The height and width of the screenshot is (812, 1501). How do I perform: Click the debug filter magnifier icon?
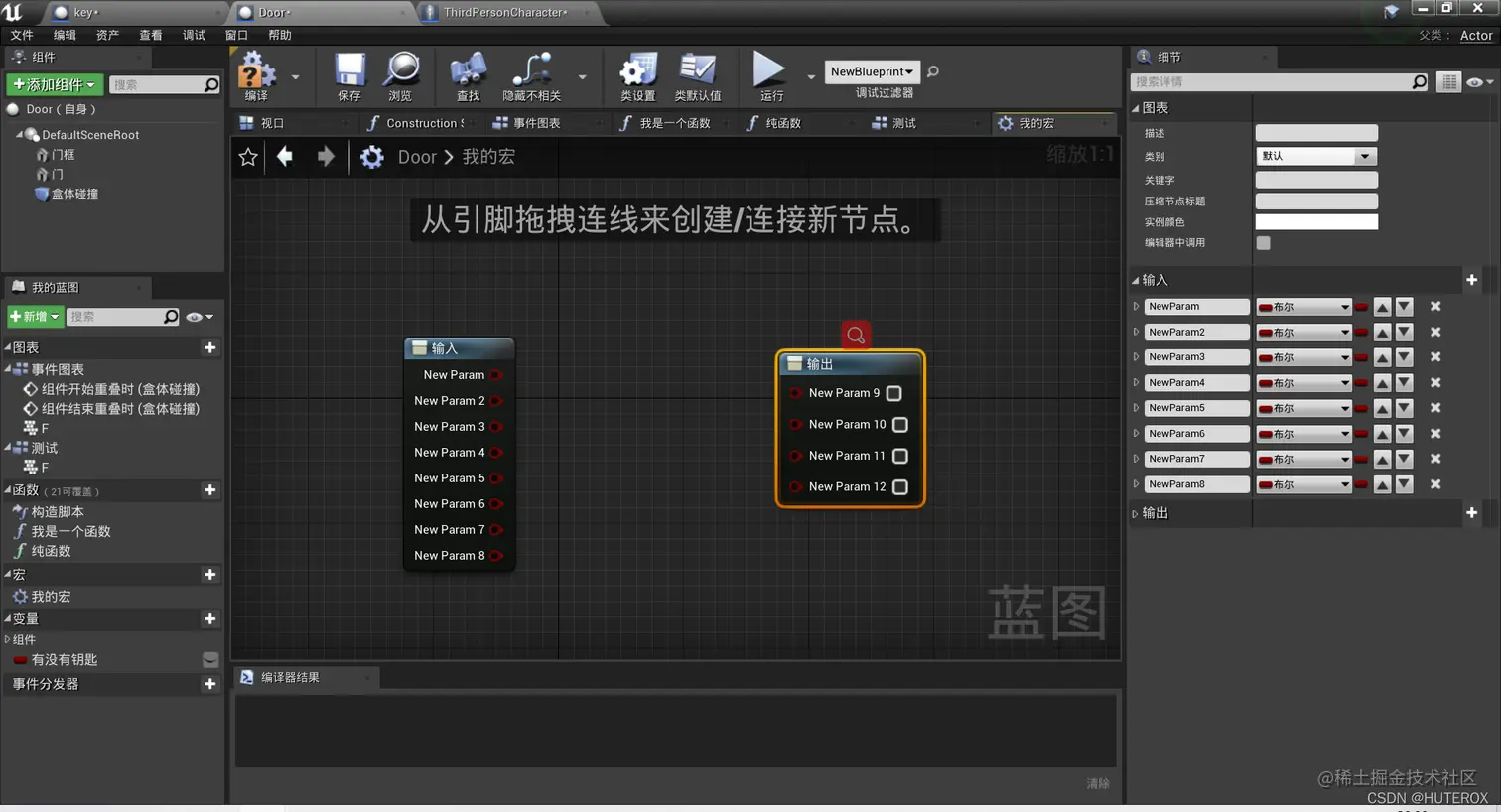933,71
